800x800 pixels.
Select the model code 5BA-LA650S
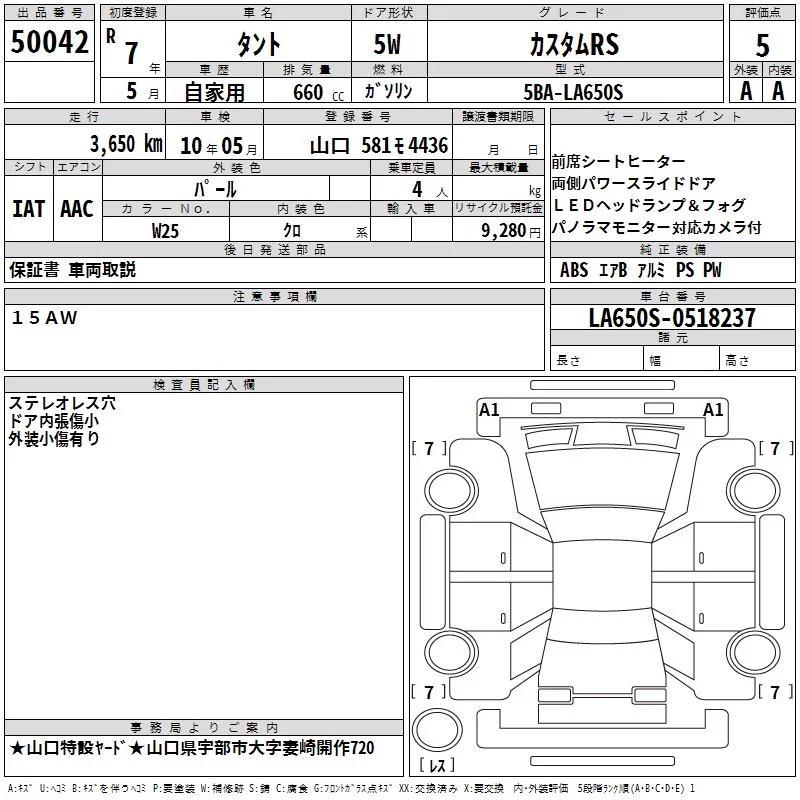click(573, 92)
